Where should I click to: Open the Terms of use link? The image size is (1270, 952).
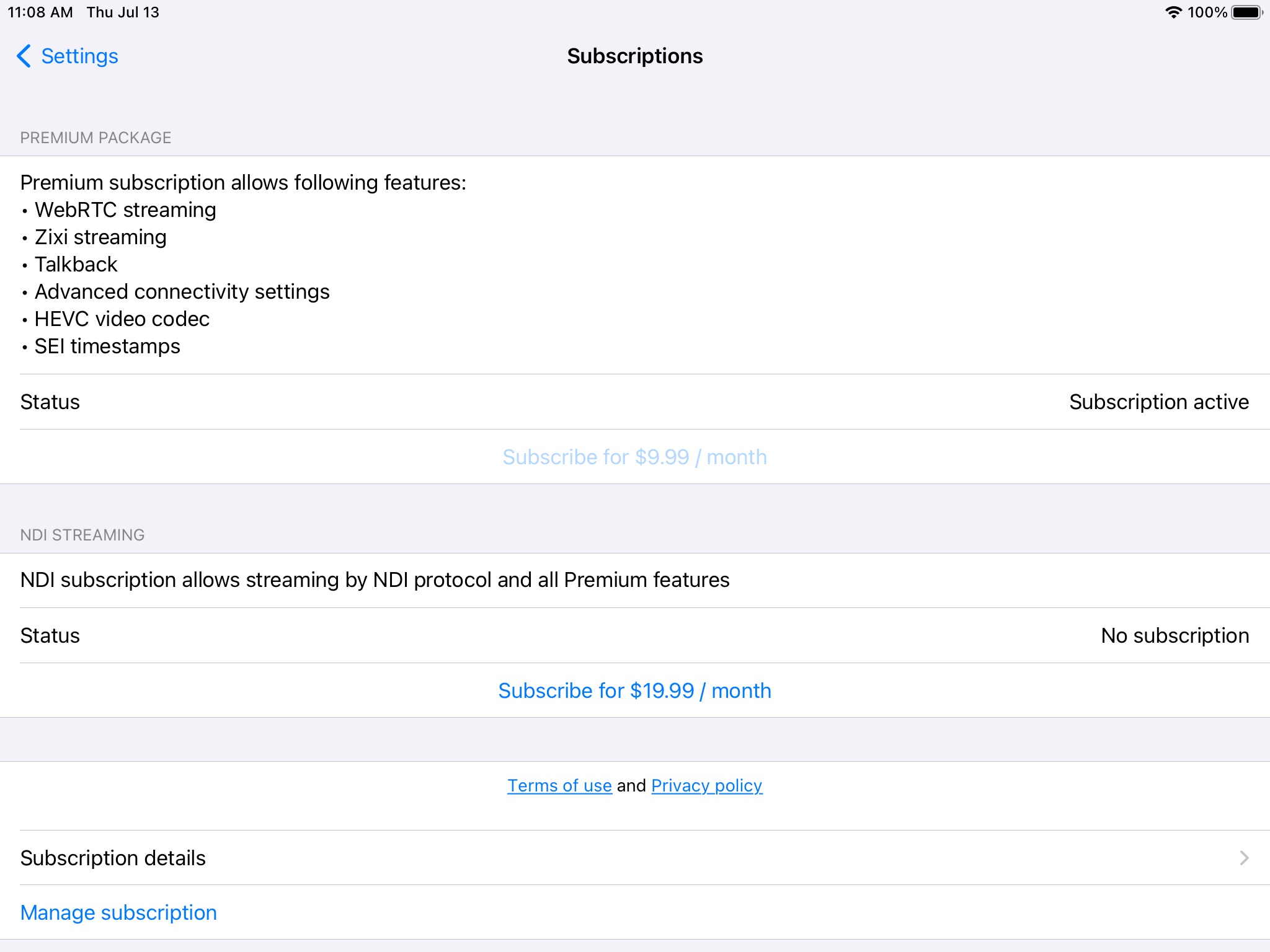click(560, 785)
